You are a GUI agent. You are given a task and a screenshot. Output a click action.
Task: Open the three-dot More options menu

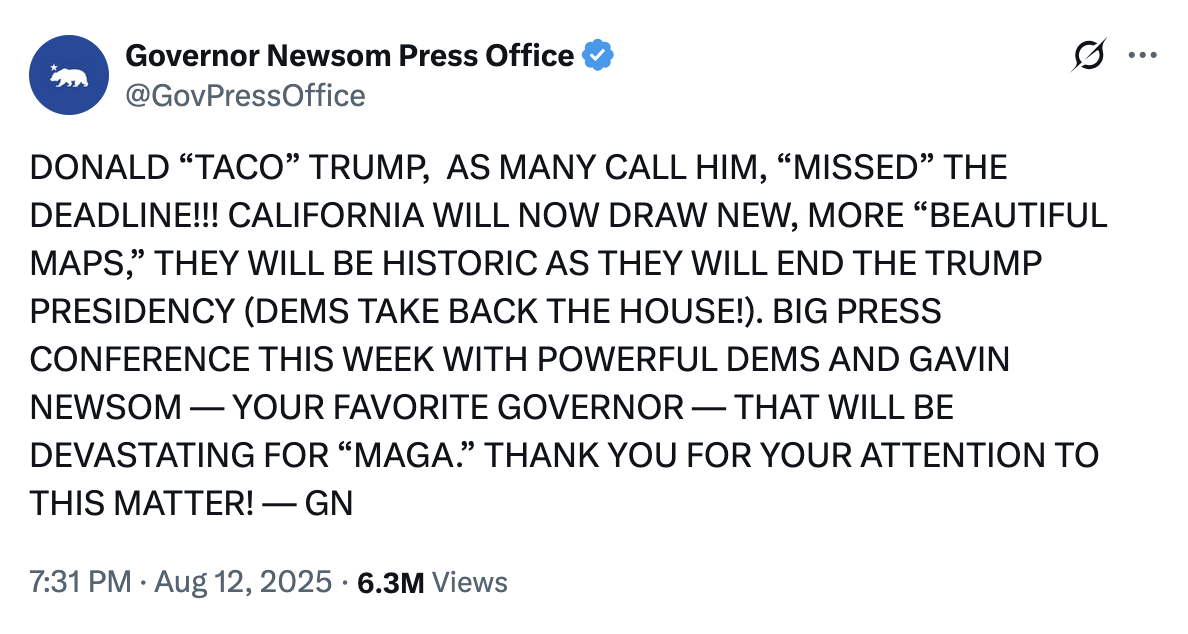pyautogui.click(x=1142, y=56)
